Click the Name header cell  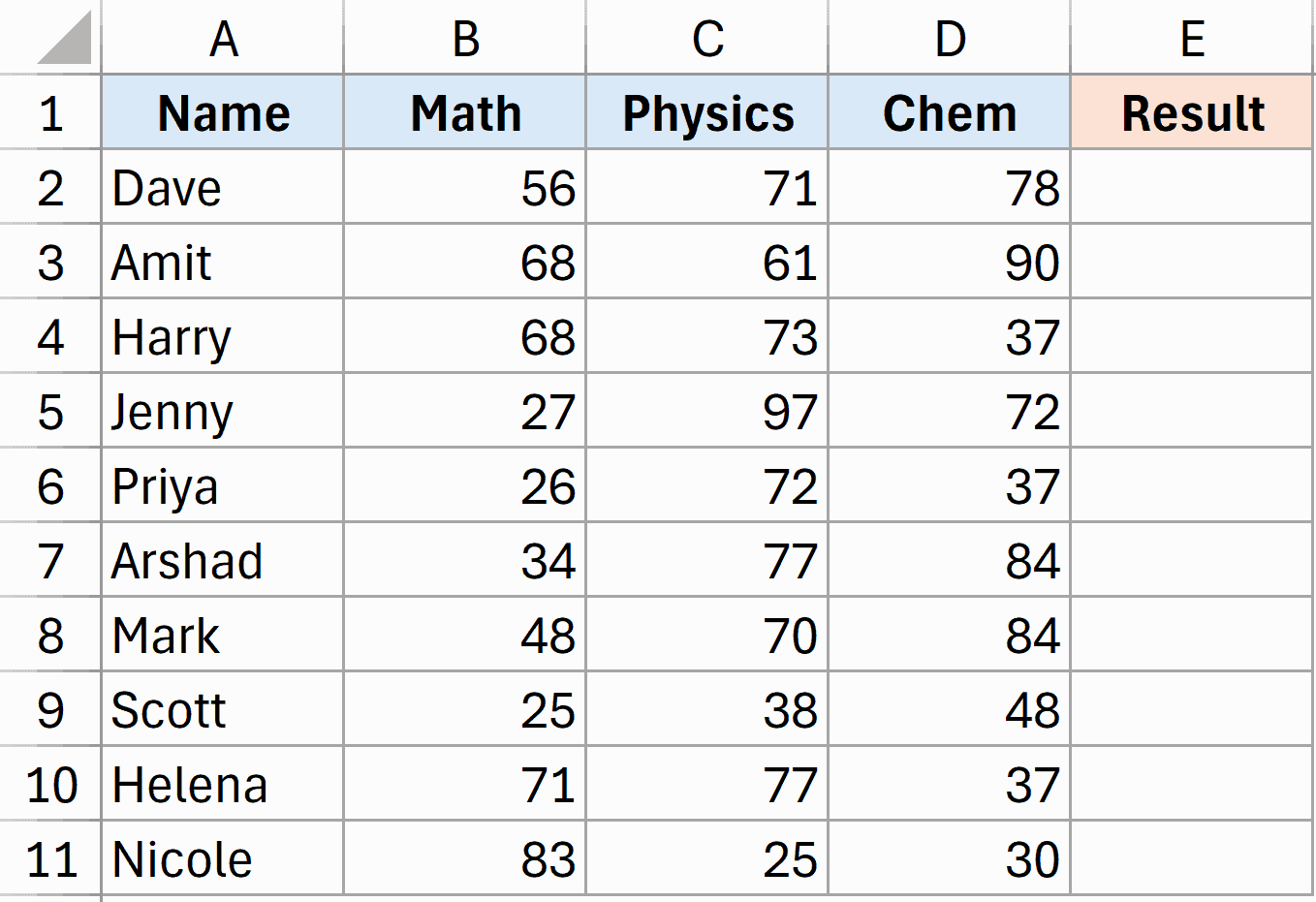(222, 112)
